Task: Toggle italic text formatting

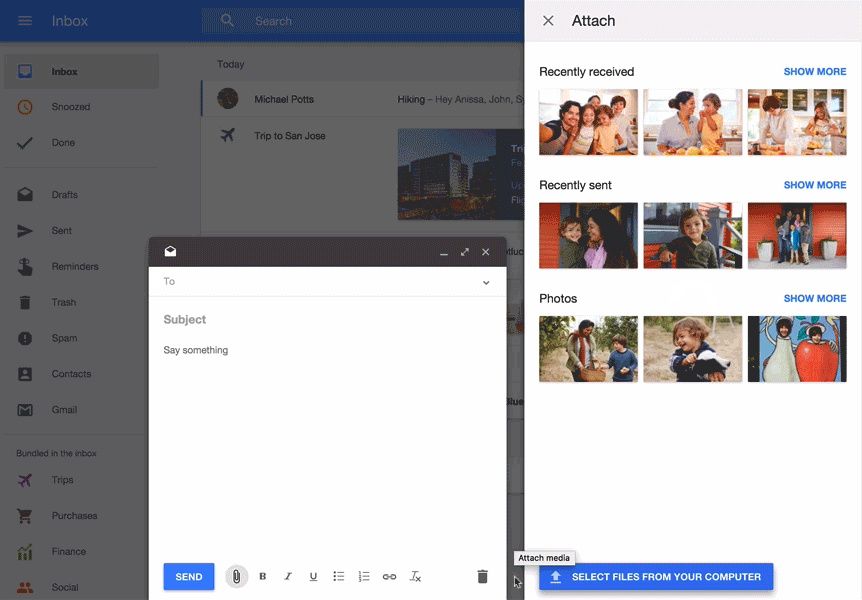Action: [287, 576]
